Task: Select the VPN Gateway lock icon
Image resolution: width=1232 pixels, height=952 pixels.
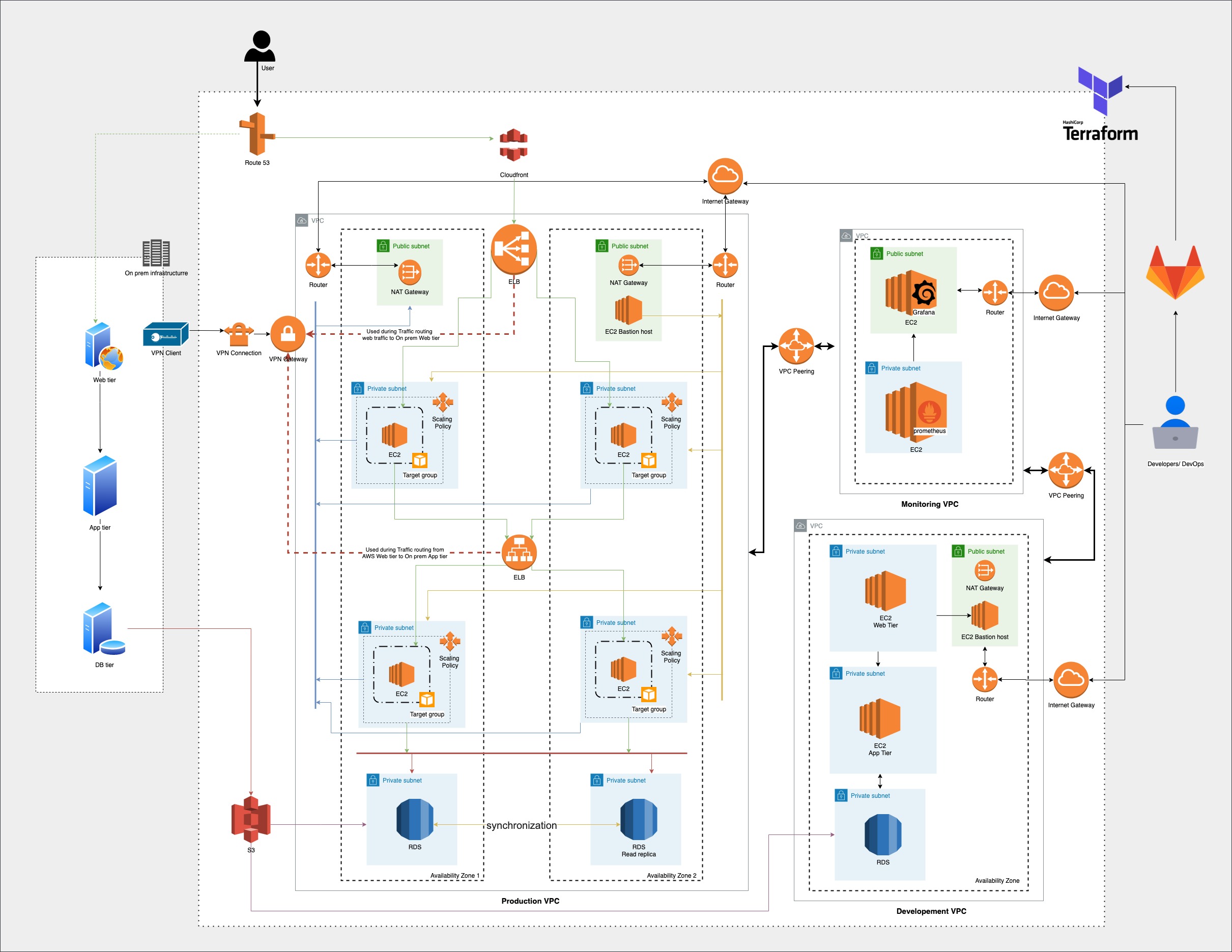Action: [288, 333]
